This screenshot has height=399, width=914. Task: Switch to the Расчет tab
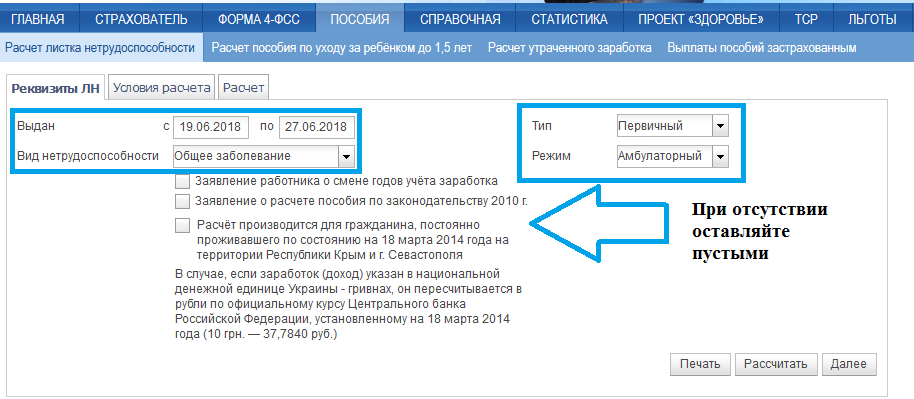coord(244,88)
